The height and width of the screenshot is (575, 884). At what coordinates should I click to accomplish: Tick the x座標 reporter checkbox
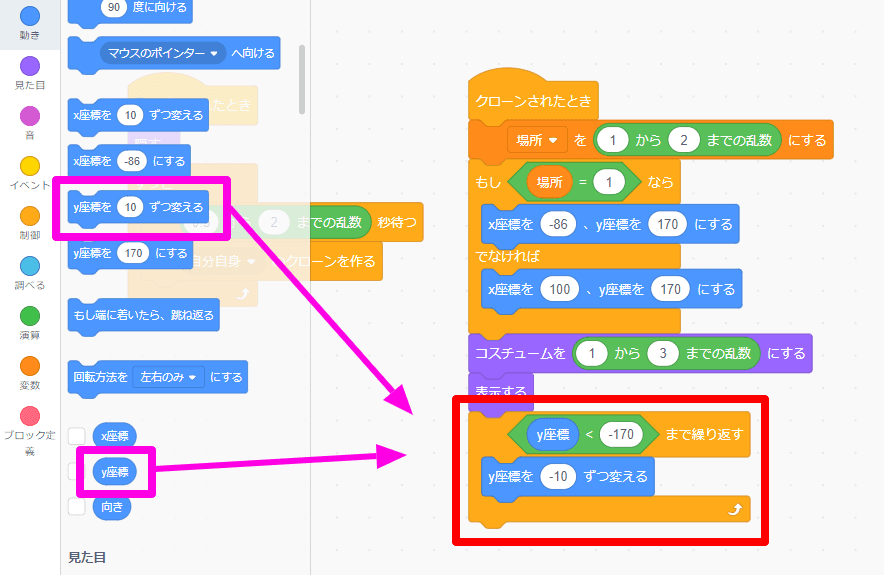pyautogui.click(x=76, y=435)
